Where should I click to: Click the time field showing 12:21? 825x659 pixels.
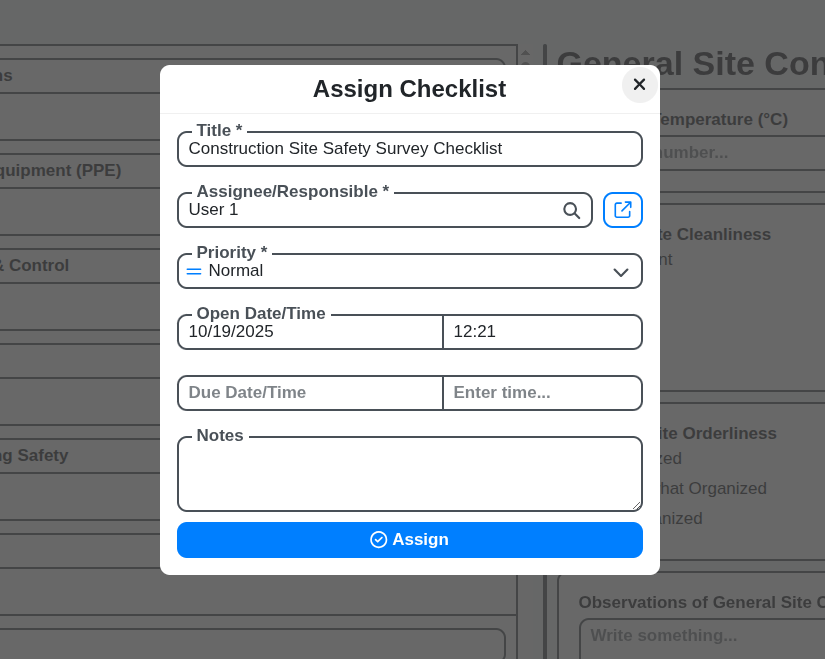coord(540,331)
